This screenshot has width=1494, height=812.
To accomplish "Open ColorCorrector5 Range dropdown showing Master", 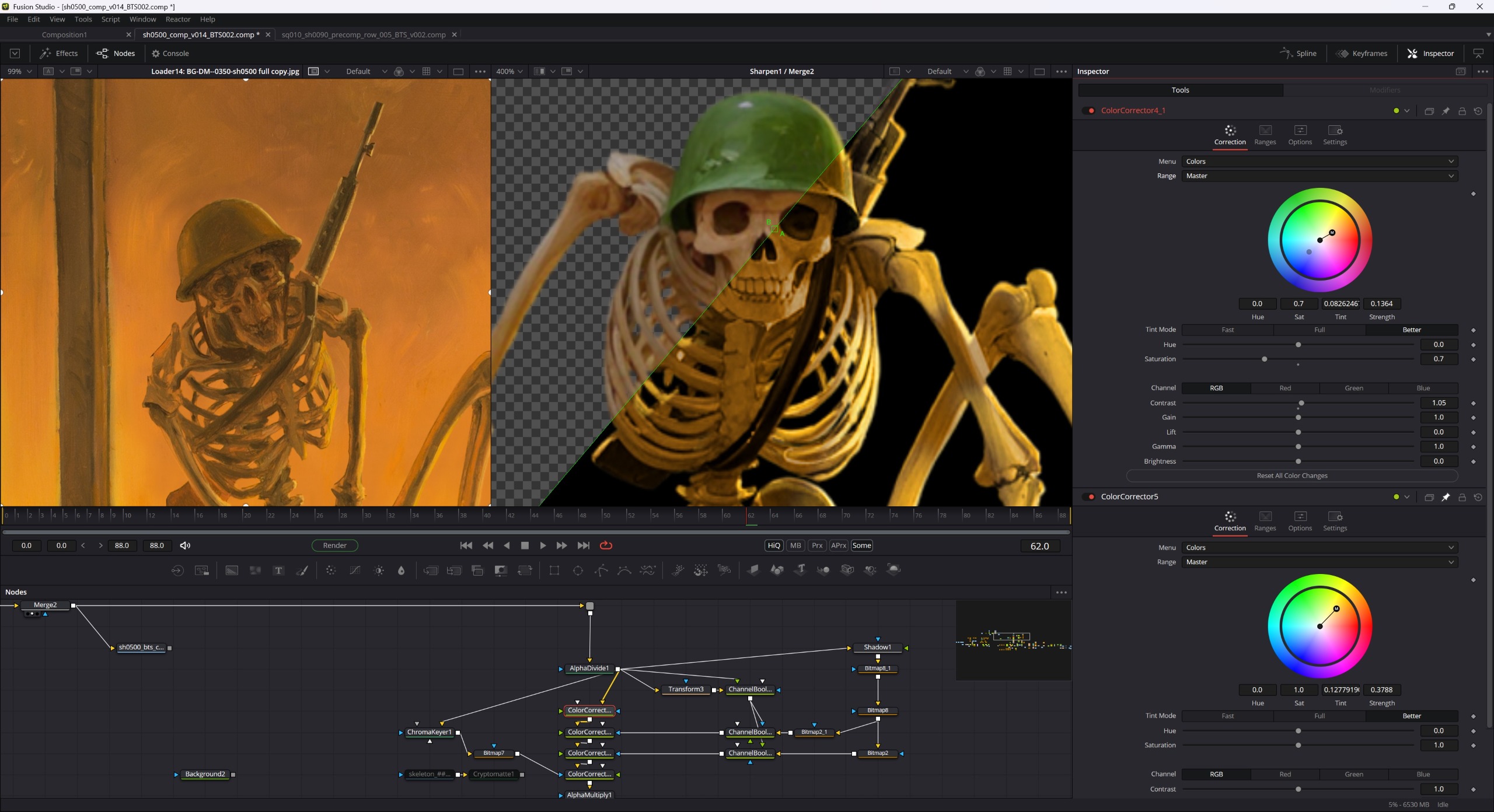I will 1320,562.
